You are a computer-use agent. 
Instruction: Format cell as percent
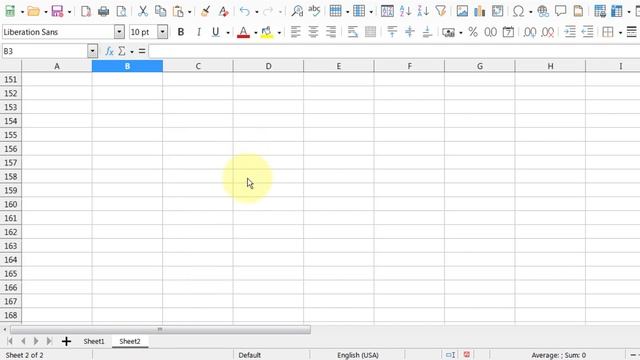tap(473, 32)
